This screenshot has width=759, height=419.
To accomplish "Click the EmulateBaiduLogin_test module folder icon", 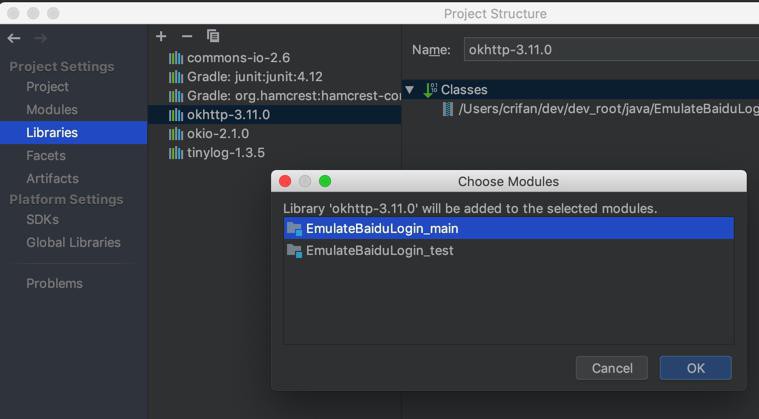I will 294,250.
